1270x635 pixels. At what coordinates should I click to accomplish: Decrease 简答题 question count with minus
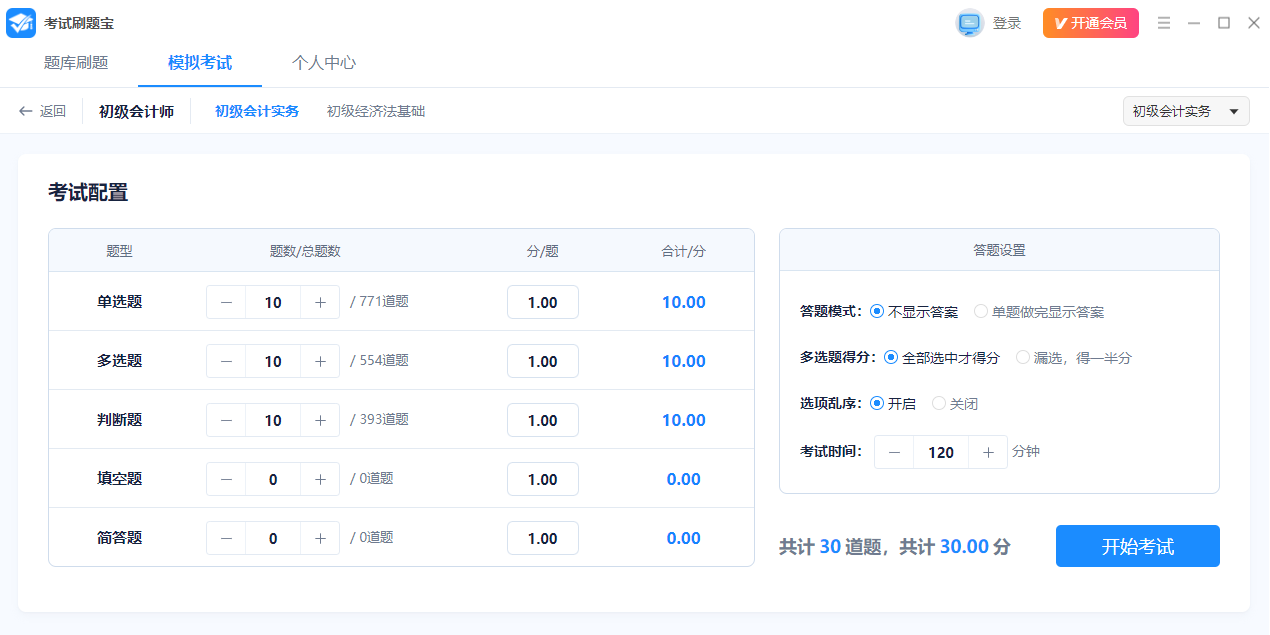(226, 538)
